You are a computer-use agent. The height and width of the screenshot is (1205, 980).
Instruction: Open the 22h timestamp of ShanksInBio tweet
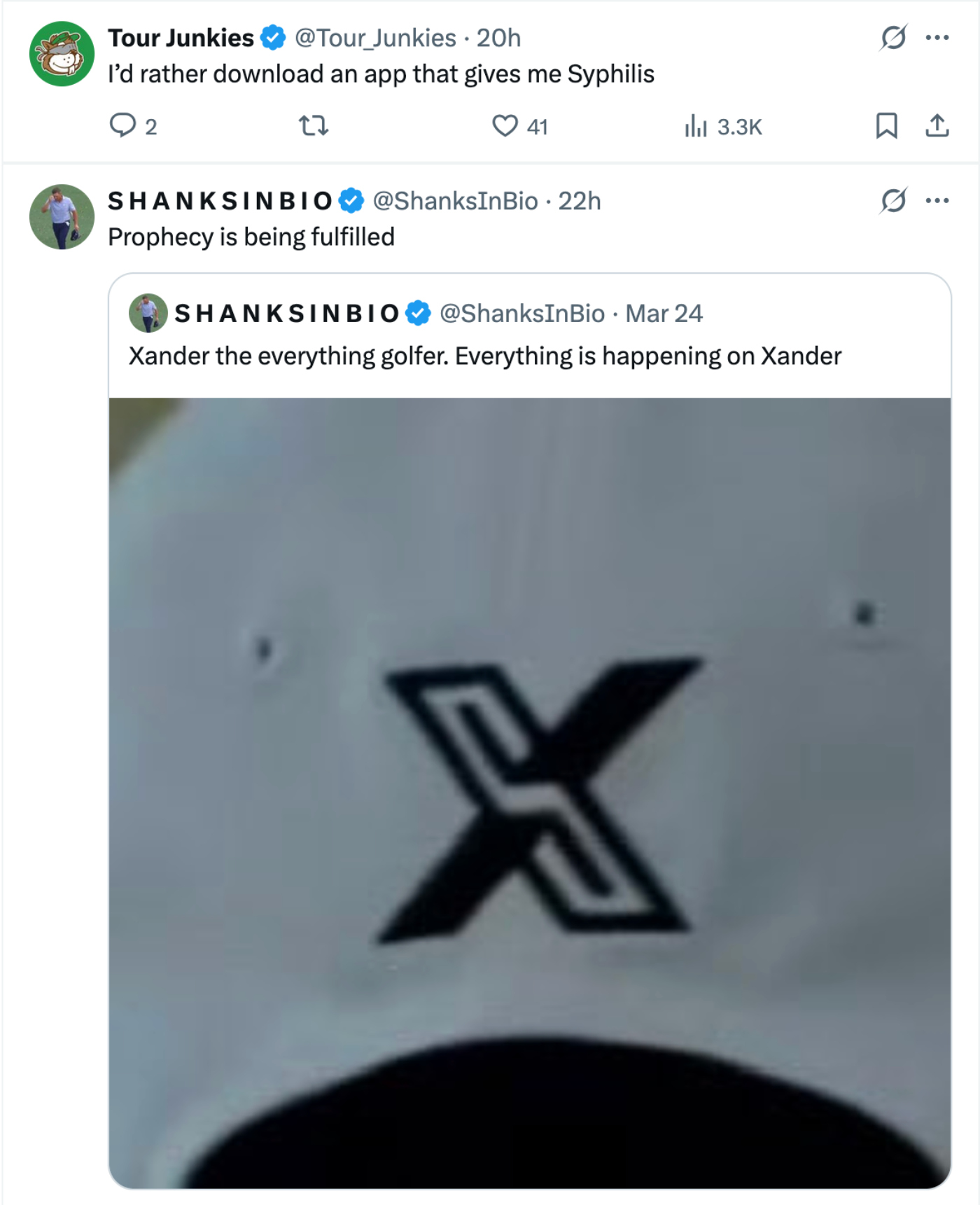[579, 201]
